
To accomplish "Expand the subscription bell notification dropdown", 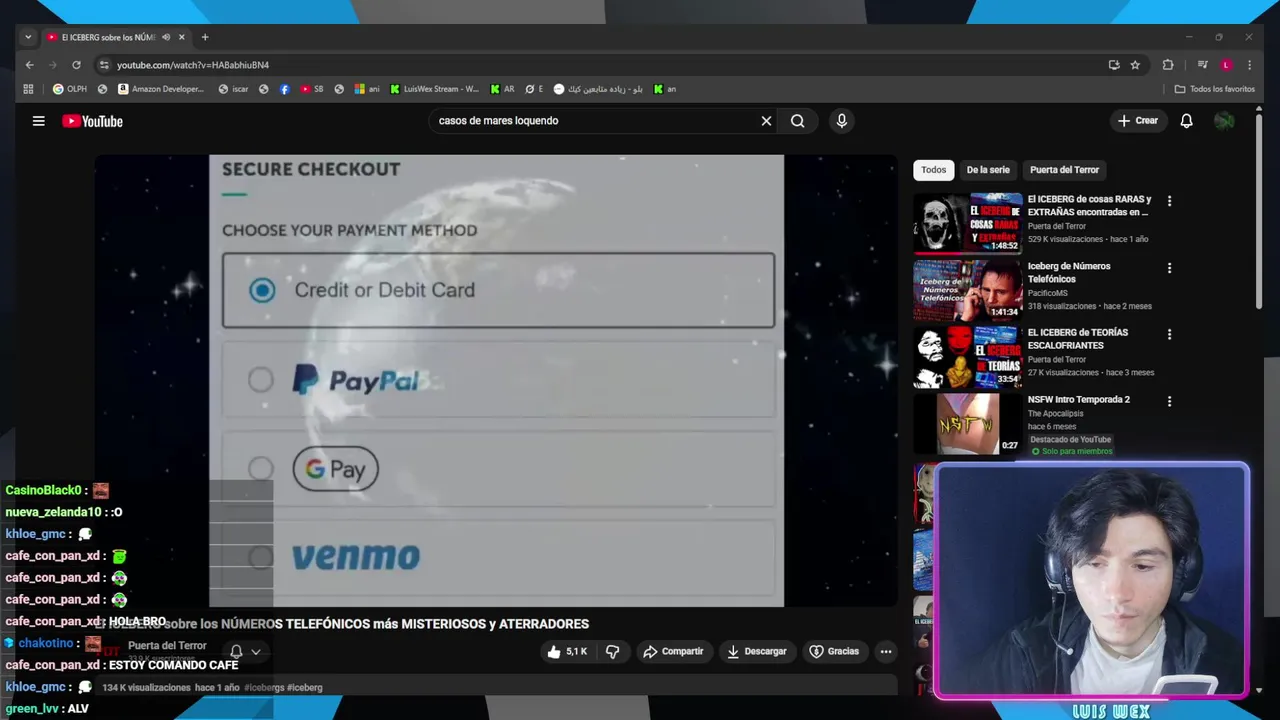I will click(x=256, y=652).
